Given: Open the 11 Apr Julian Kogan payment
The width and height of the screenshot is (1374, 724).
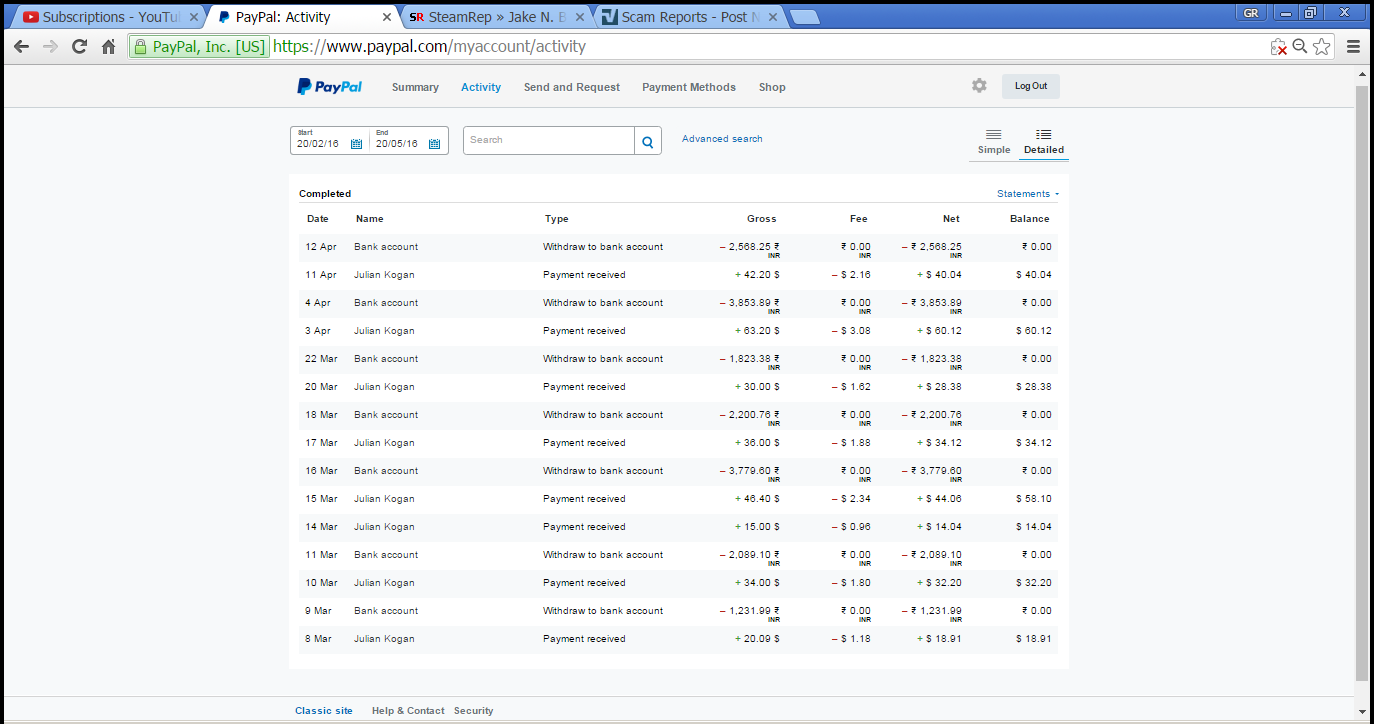Looking at the screenshot, I should [x=384, y=275].
